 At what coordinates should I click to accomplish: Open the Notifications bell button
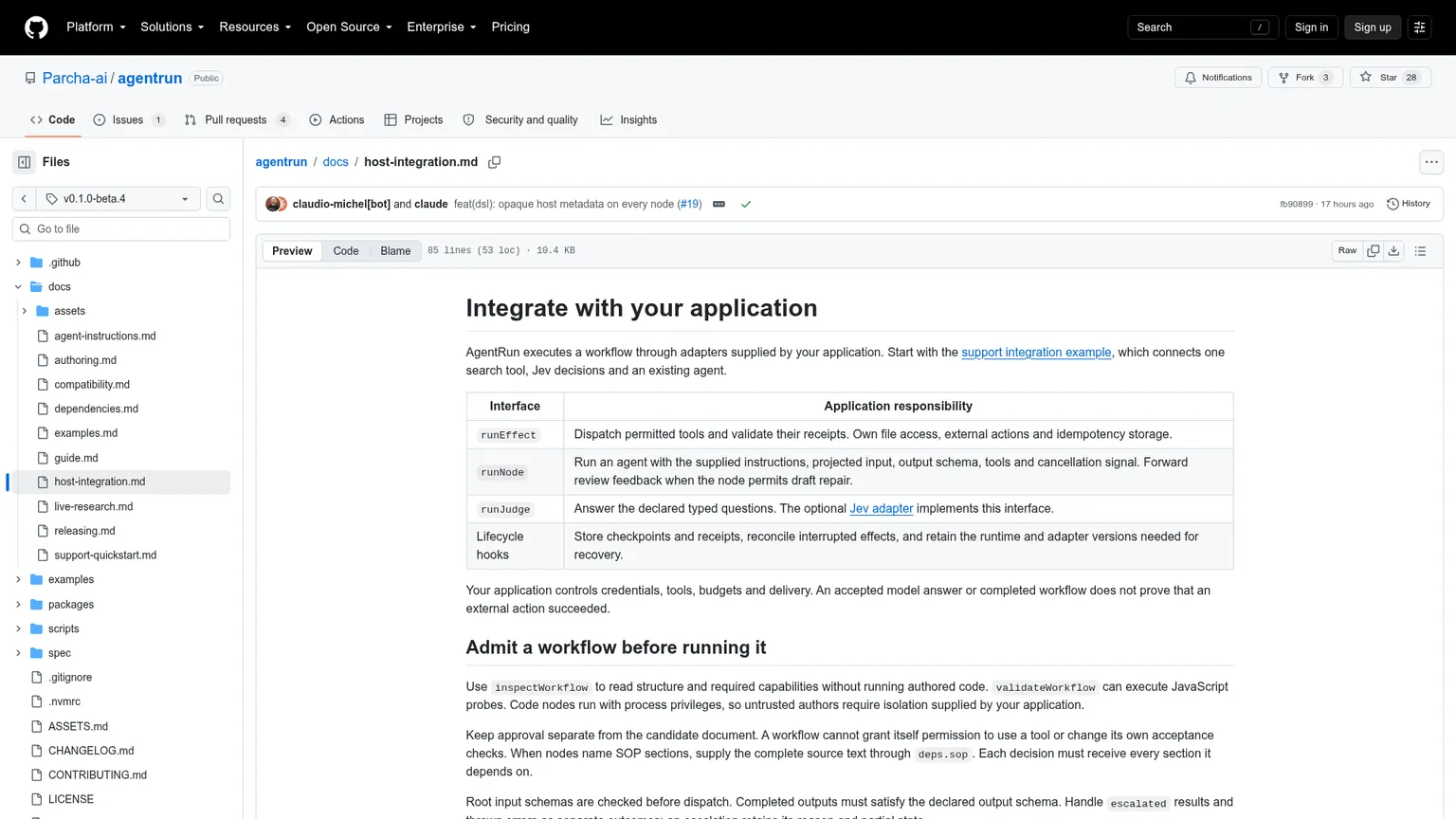[1217, 78]
